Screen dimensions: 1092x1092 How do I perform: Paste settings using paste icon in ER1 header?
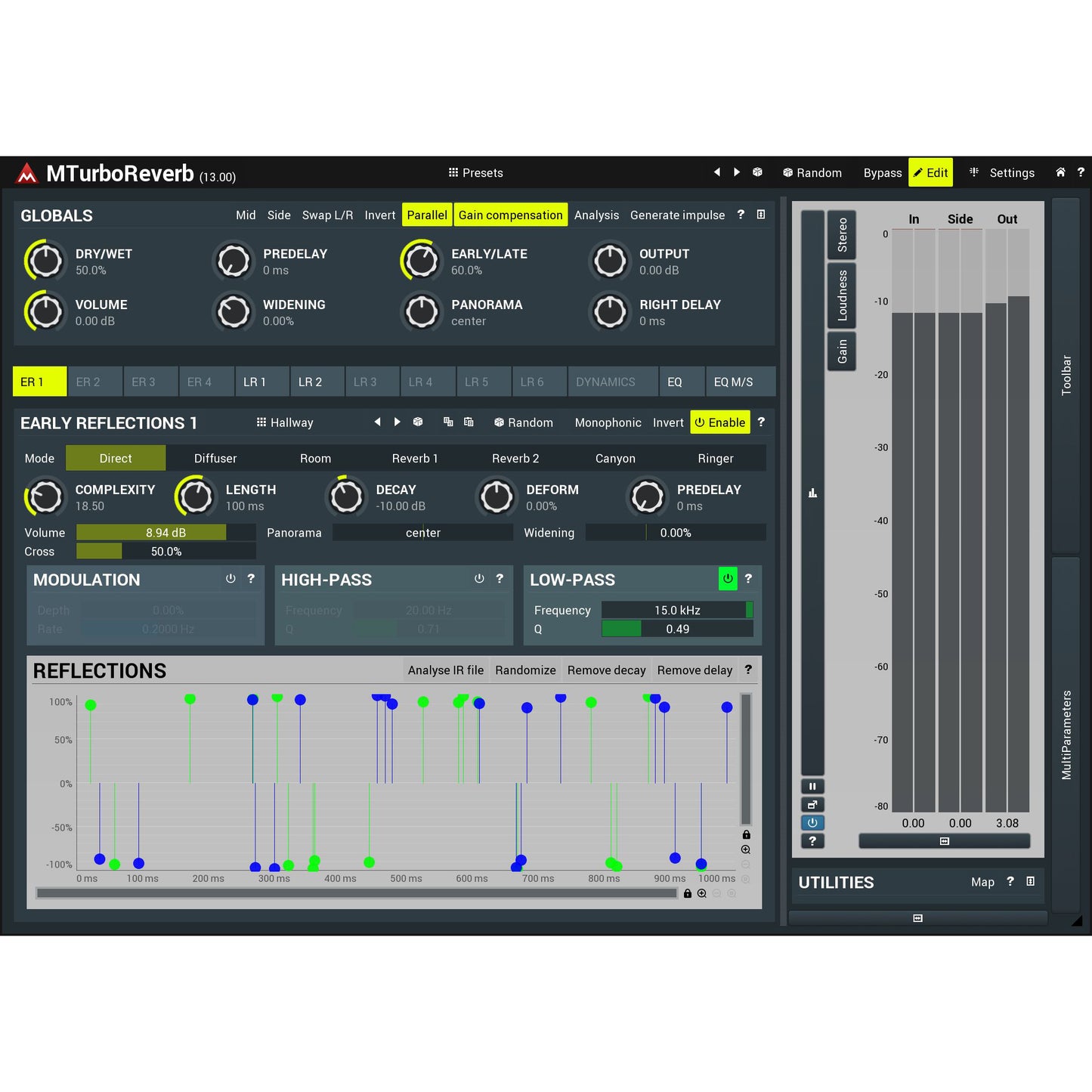pos(469,422)
